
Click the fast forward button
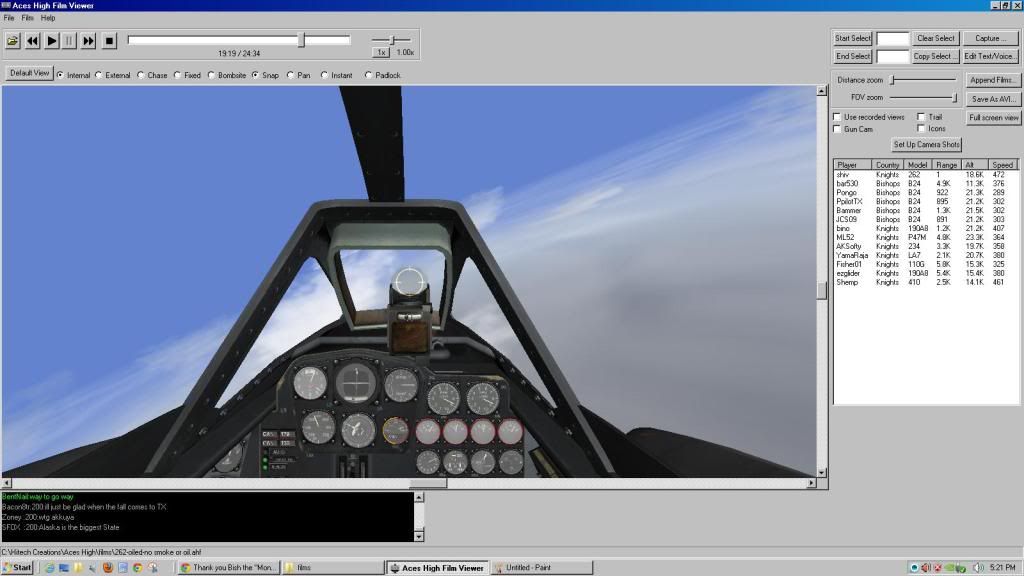pyautogui.click(x=88, y=41)
